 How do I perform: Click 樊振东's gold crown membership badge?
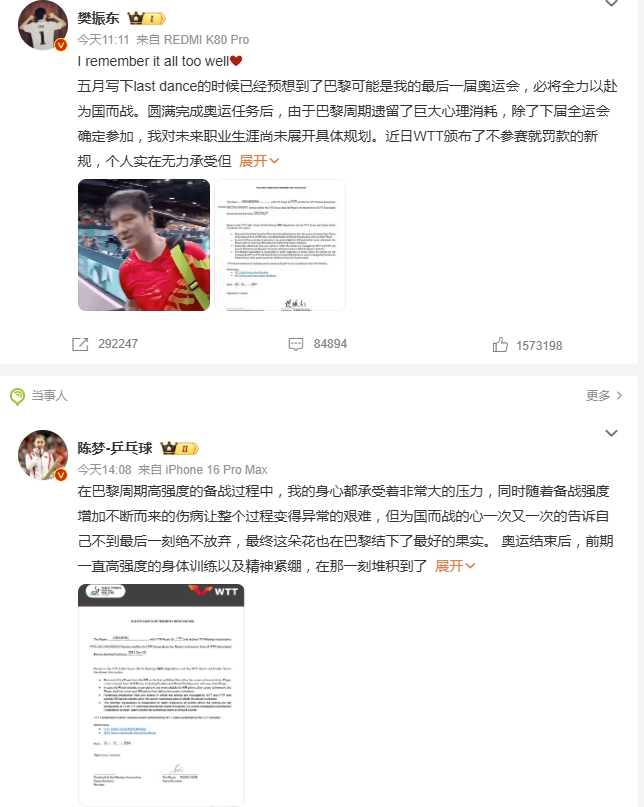tap(146, 19)
